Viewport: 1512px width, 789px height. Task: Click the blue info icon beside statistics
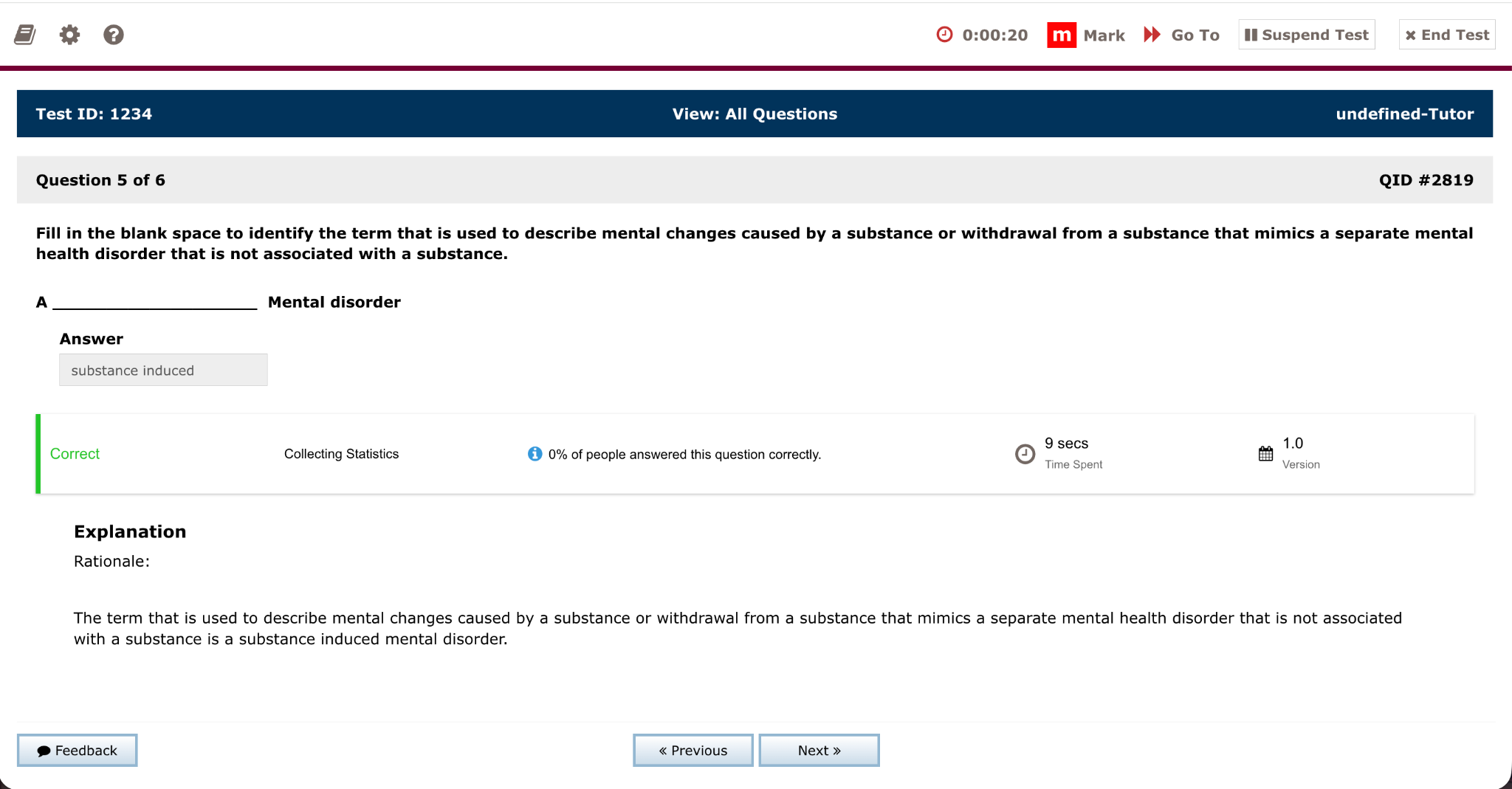tap(535, 454)
